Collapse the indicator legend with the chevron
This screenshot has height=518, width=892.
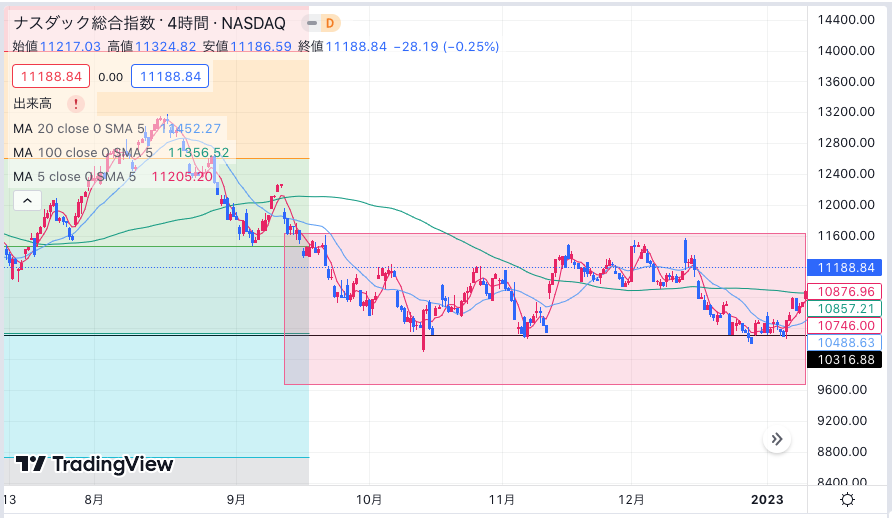27,201
